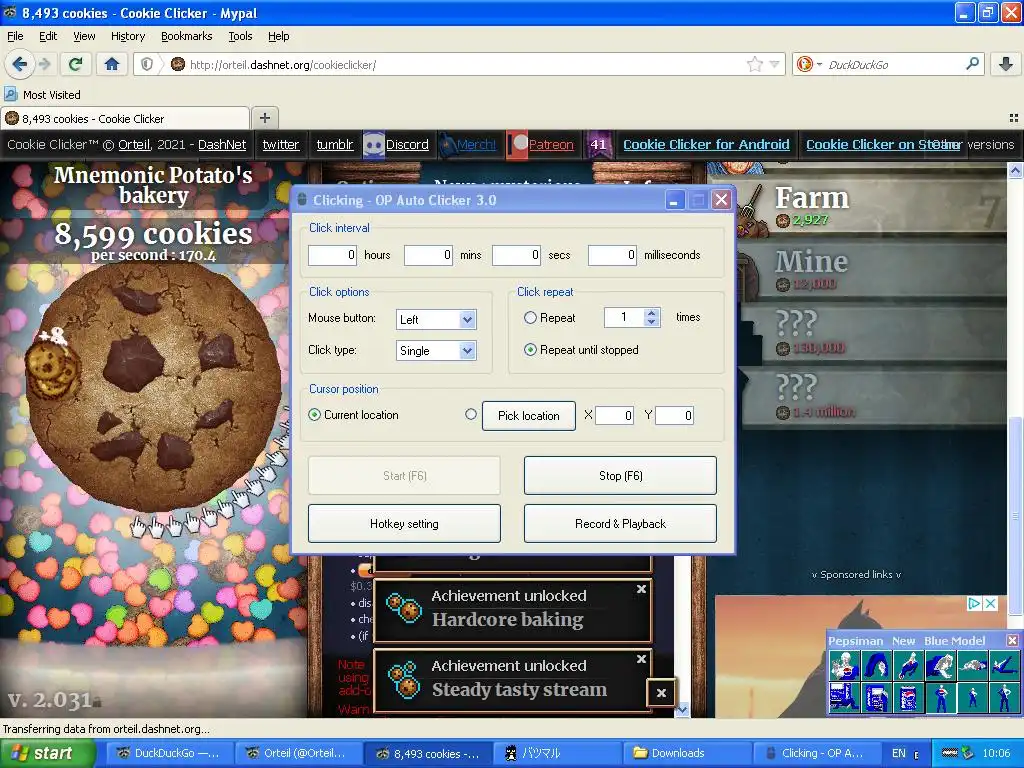
Task: Click the Patreon logo icon
Action: click(x=517, y=145)
